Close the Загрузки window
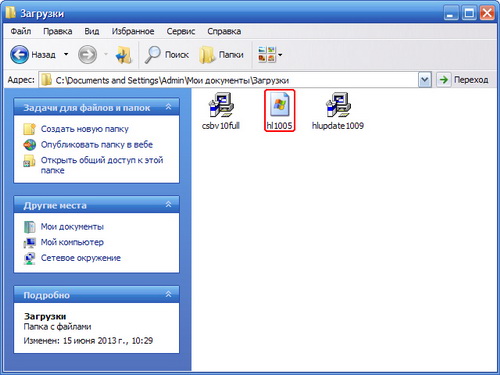 [x=487, y=13]
